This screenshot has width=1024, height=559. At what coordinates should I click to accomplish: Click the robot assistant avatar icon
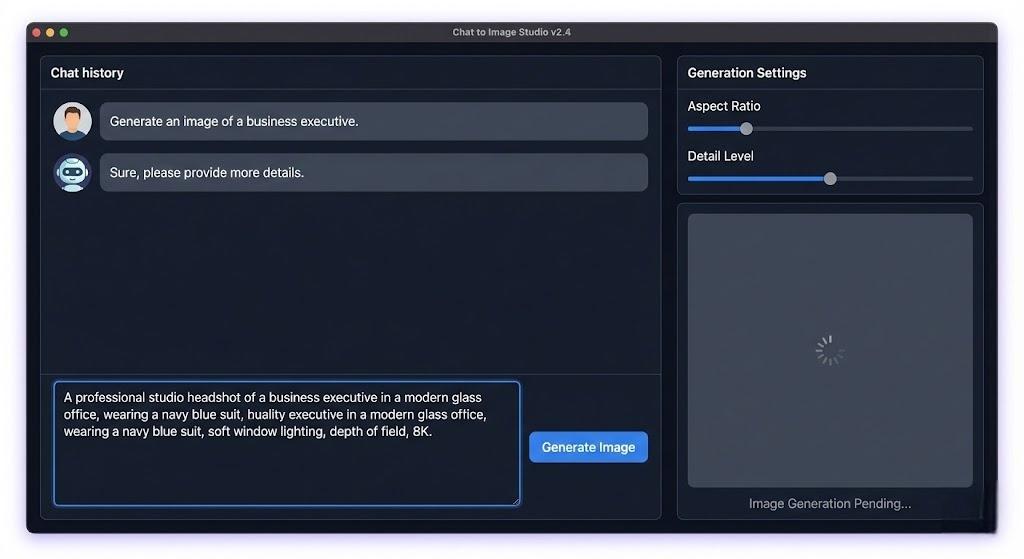coord(72,172)
